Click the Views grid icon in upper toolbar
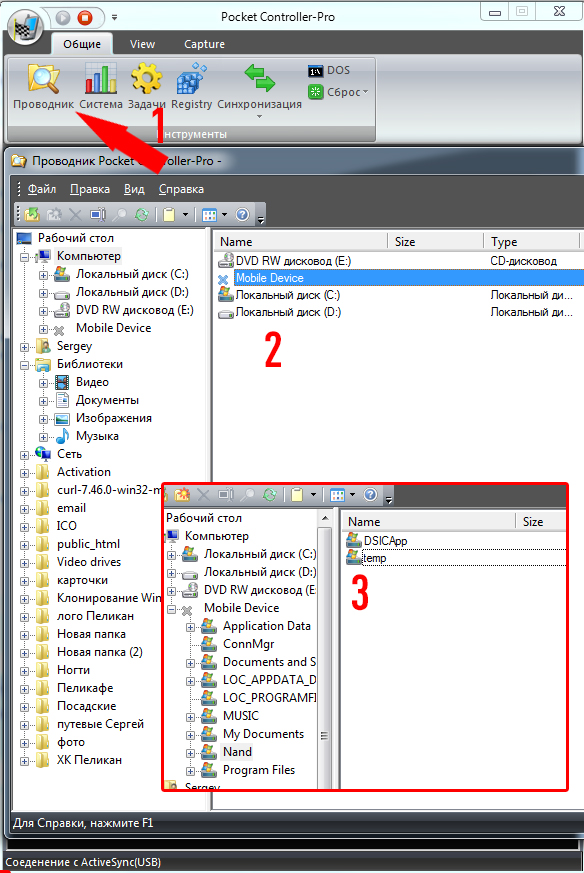Screen dimensions: 584x873 click(209, 214)
